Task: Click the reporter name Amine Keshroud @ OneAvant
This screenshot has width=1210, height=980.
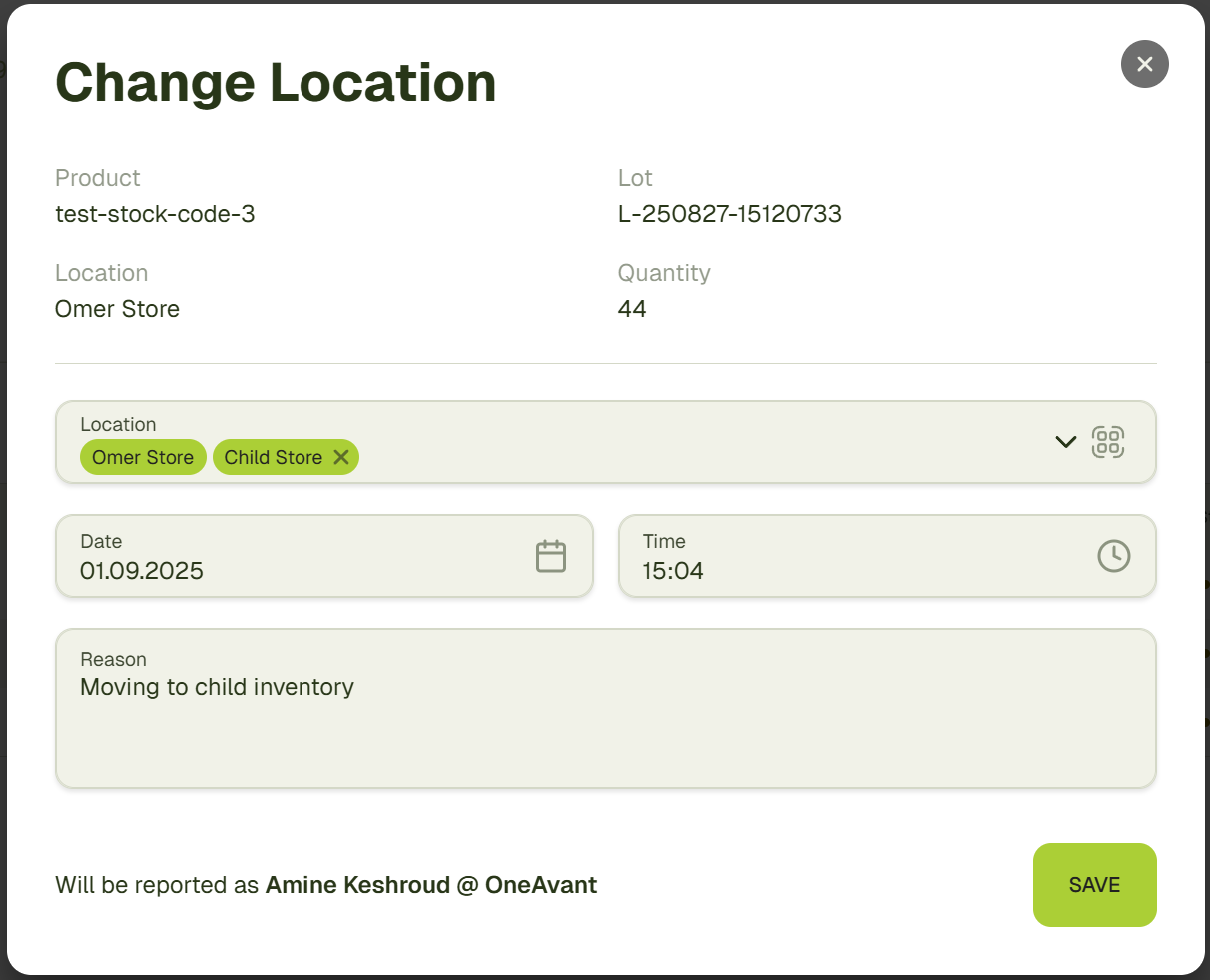Action: pos(430,885)
